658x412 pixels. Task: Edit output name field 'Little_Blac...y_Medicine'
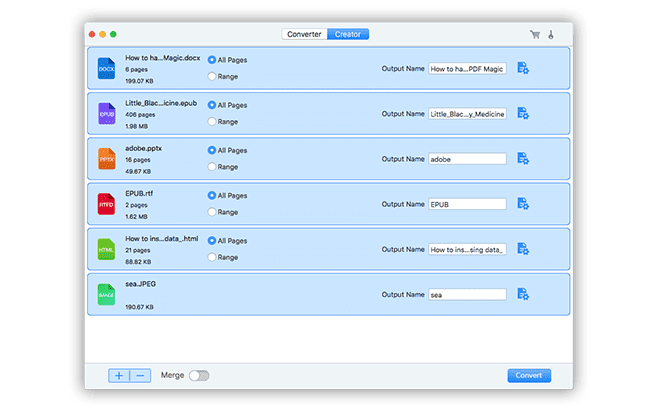click(467, 114)
